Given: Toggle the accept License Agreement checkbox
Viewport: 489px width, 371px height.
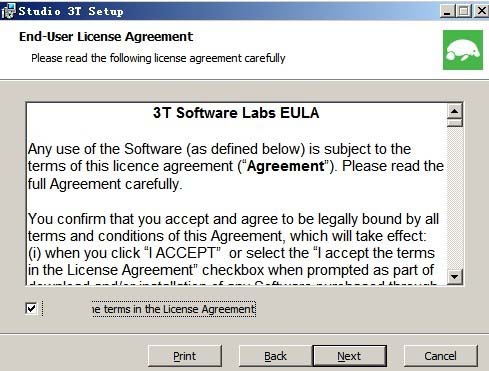Looking at the screenshot, I should 31,308.
